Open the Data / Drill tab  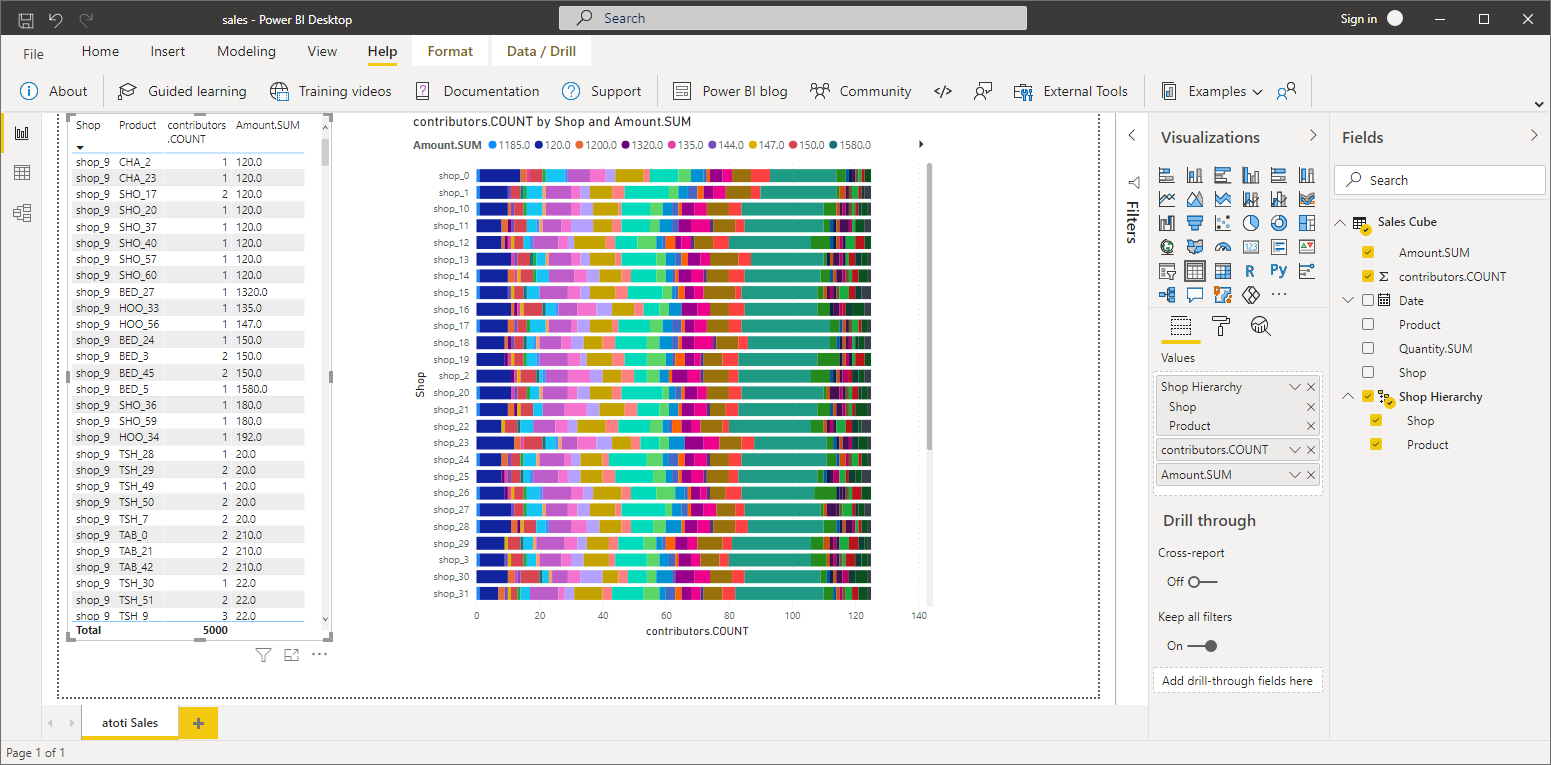click(x=541, y=51)
